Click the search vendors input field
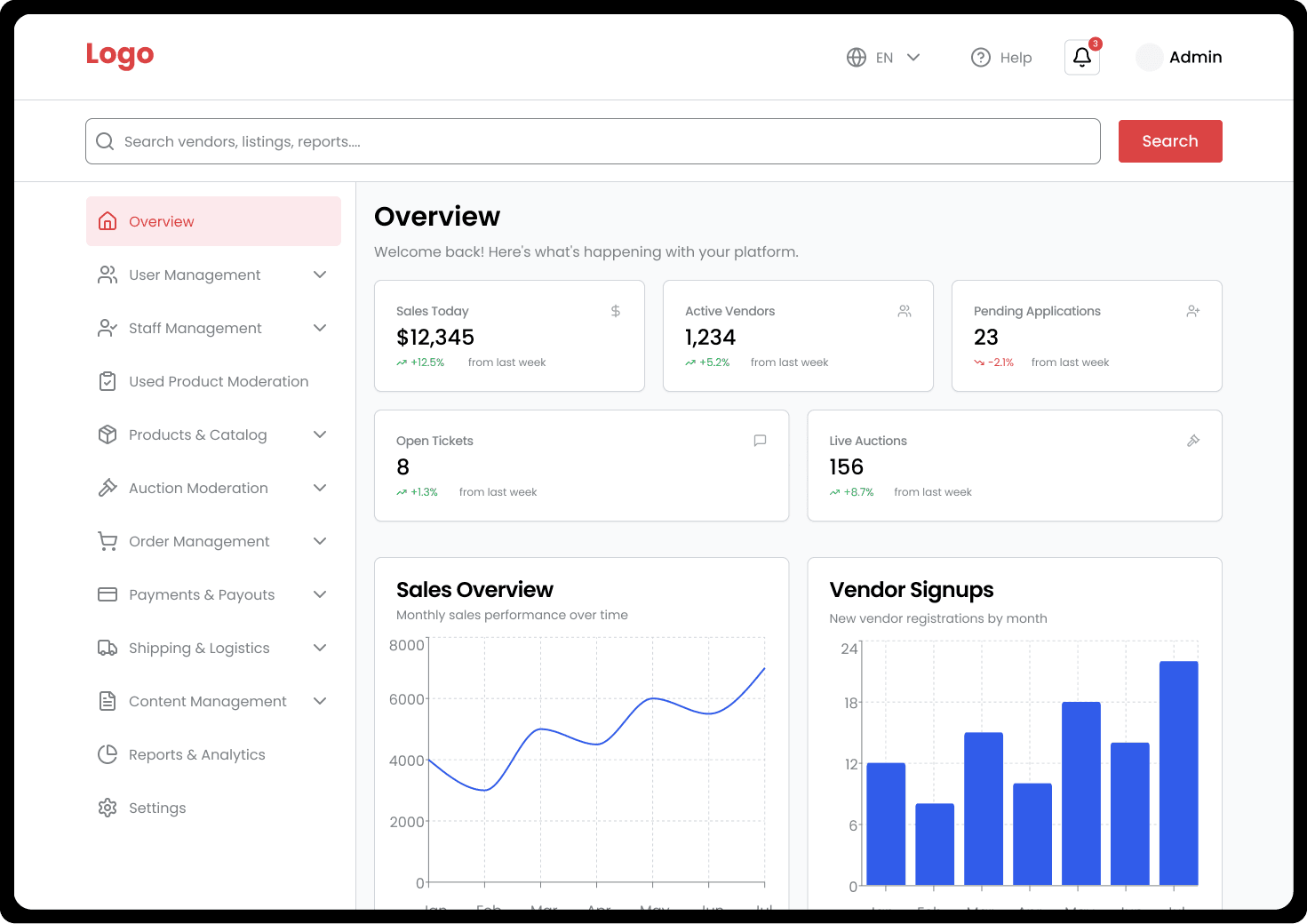This screenshot has height=924, width=1307. [x=604, y=141]
